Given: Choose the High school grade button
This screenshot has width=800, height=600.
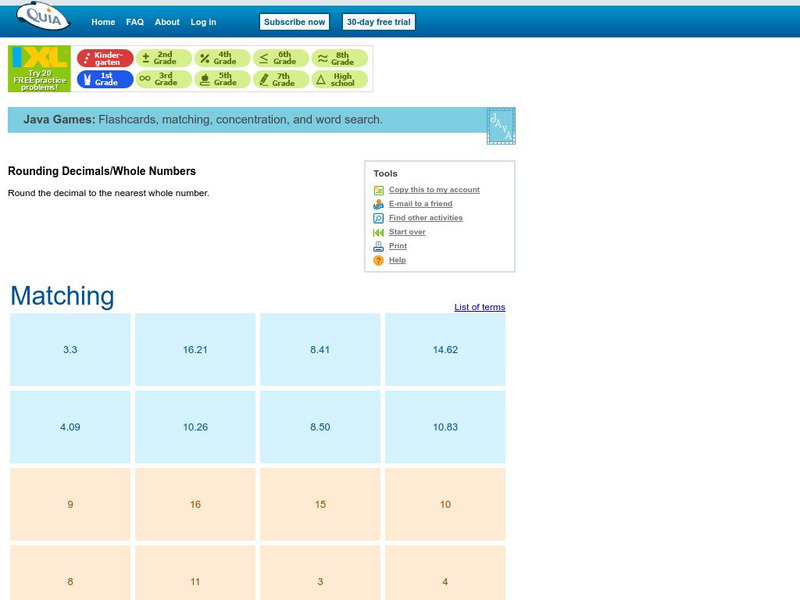Looking at the screenshot, I should [x=339, y=79].
